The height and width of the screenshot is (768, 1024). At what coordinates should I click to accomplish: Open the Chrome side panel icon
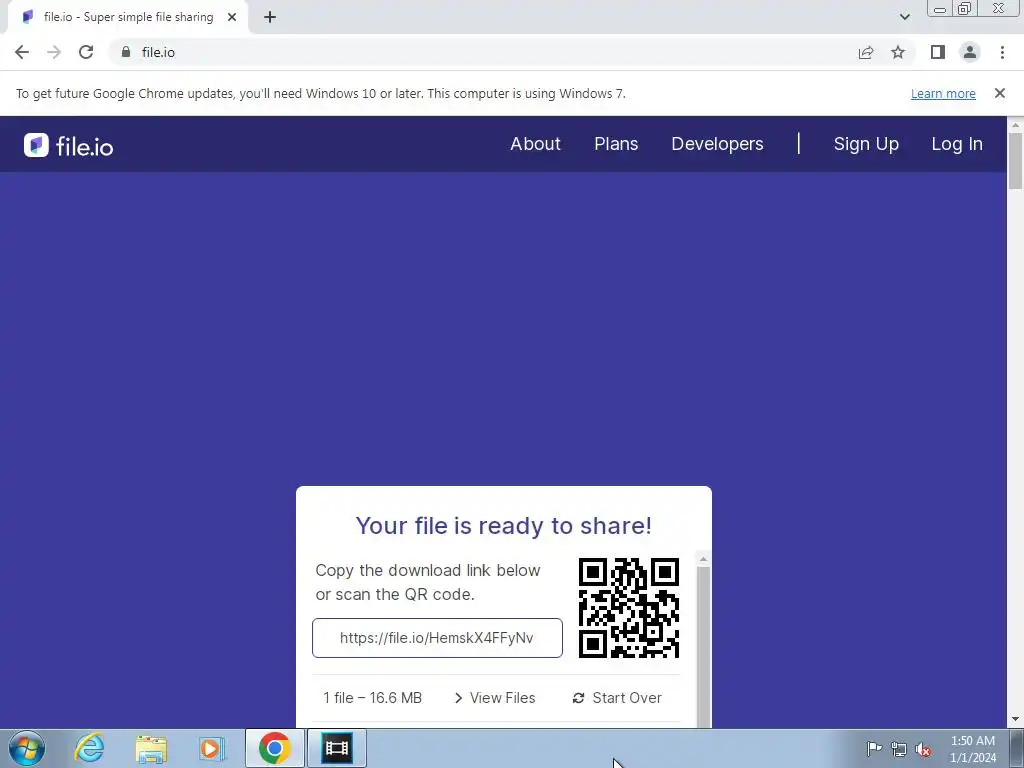[x=938, y=52]
